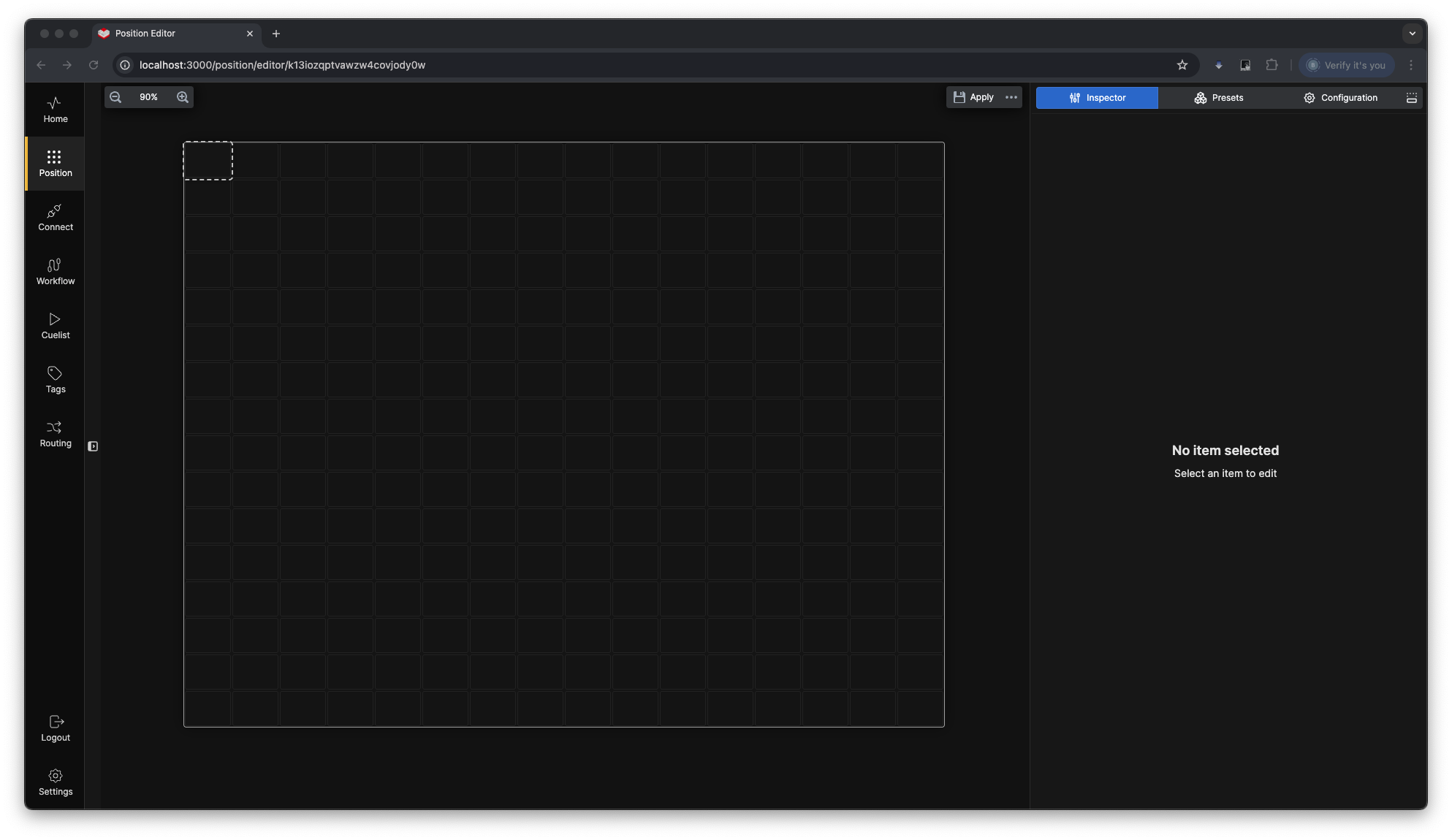
Task: Open the browser extensions puzzle icon
Action: pyautogui.click(x=1272, y=65)
